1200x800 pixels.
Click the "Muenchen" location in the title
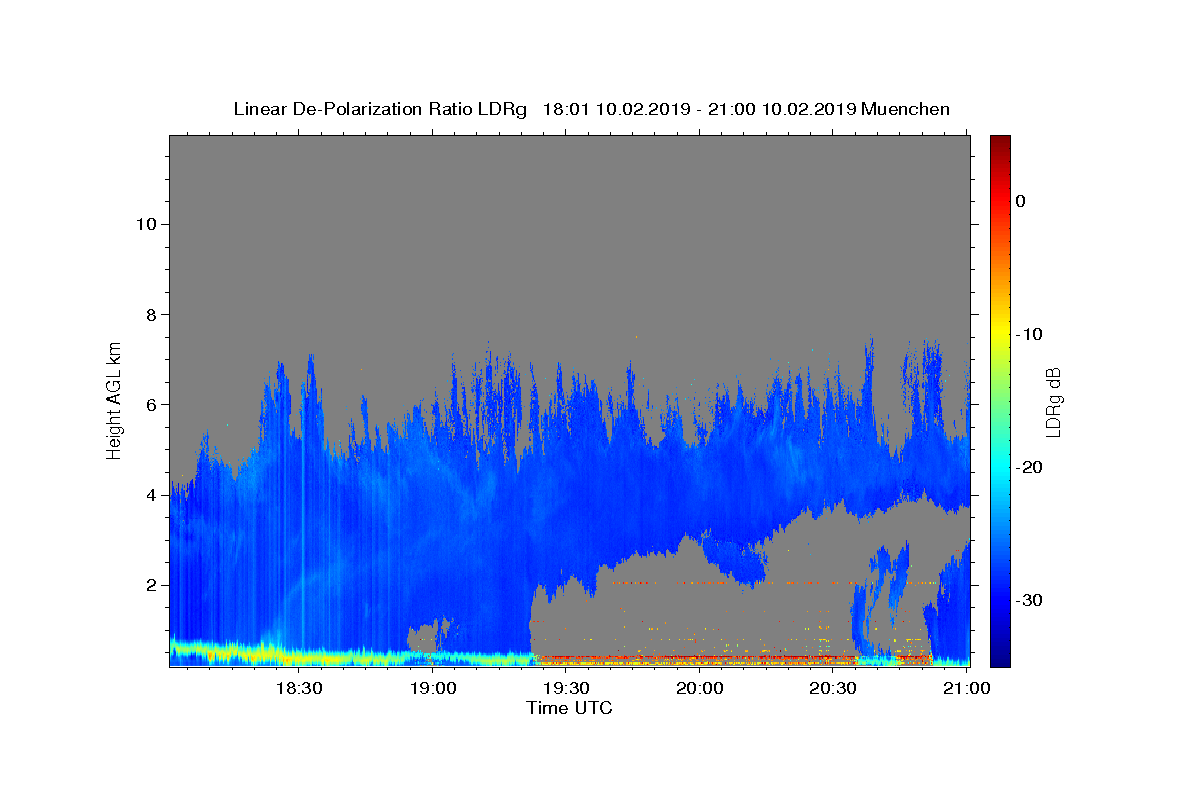tap(905, 109)
